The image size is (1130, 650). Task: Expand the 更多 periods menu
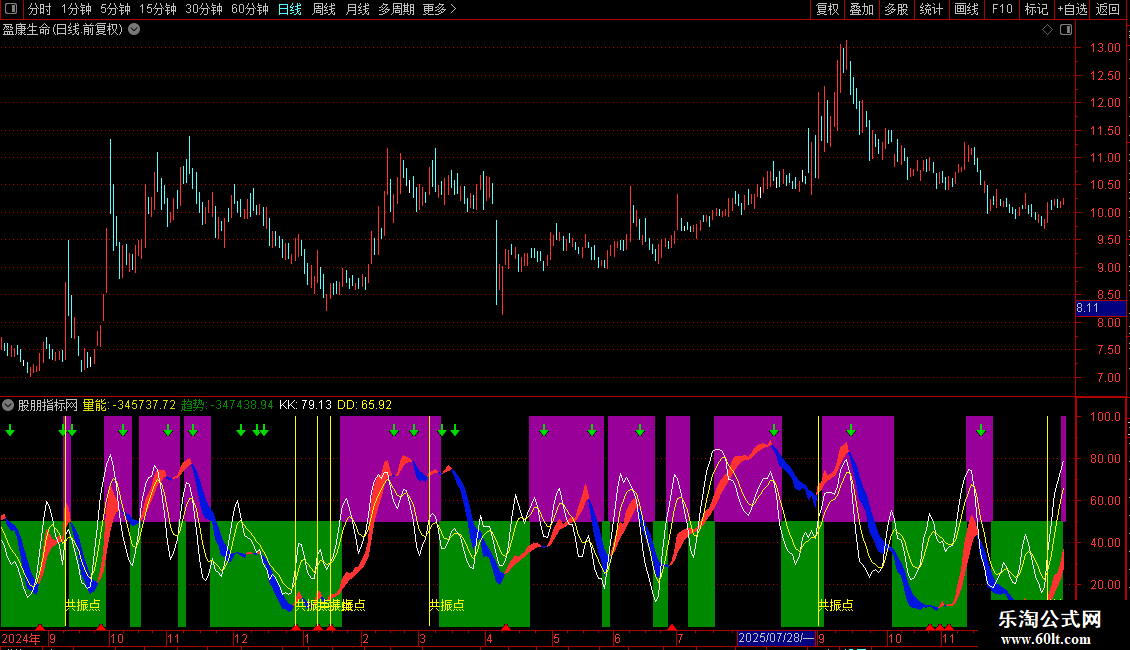click(439, 9)
